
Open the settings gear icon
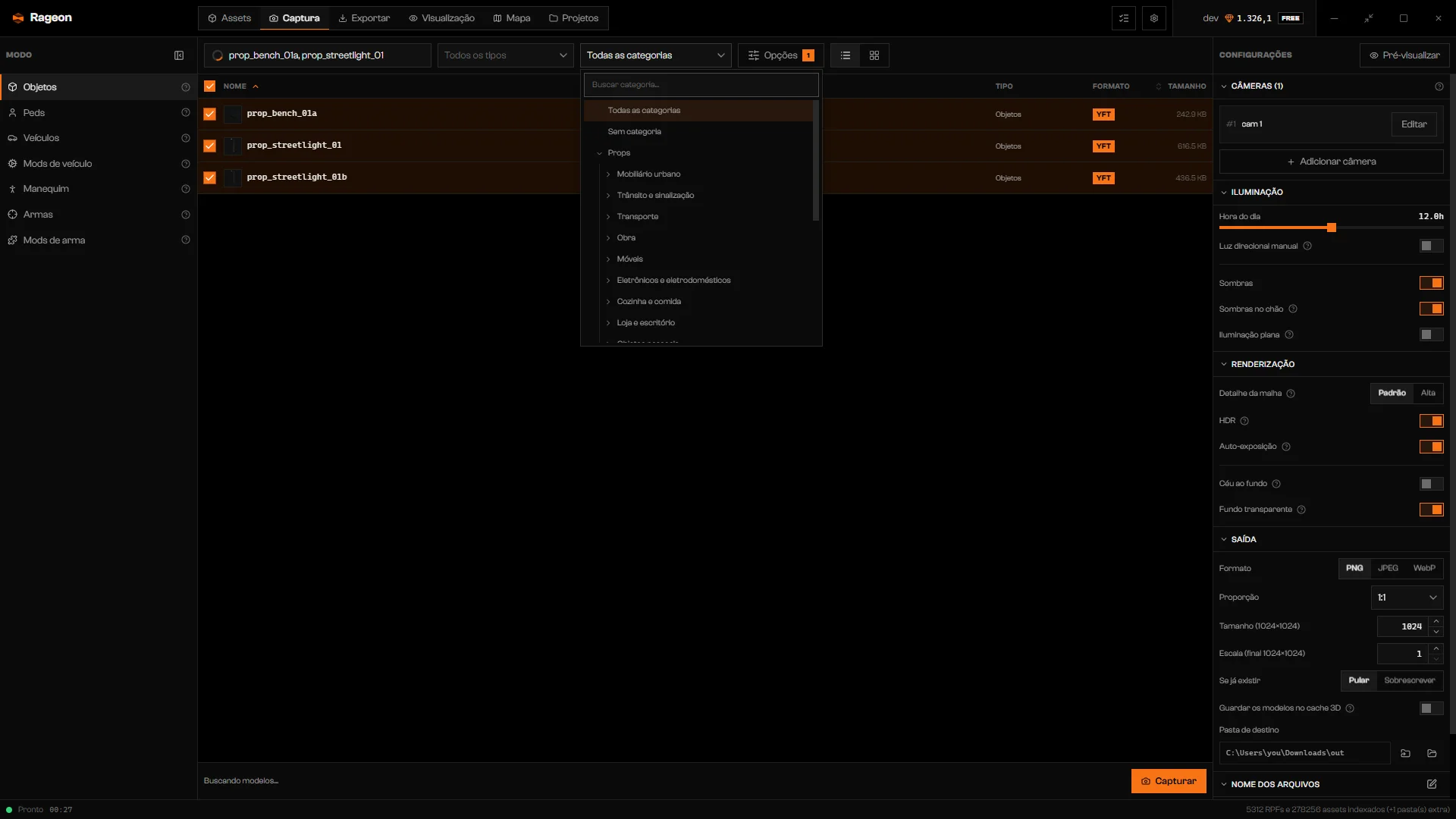tap(1154, 18)
